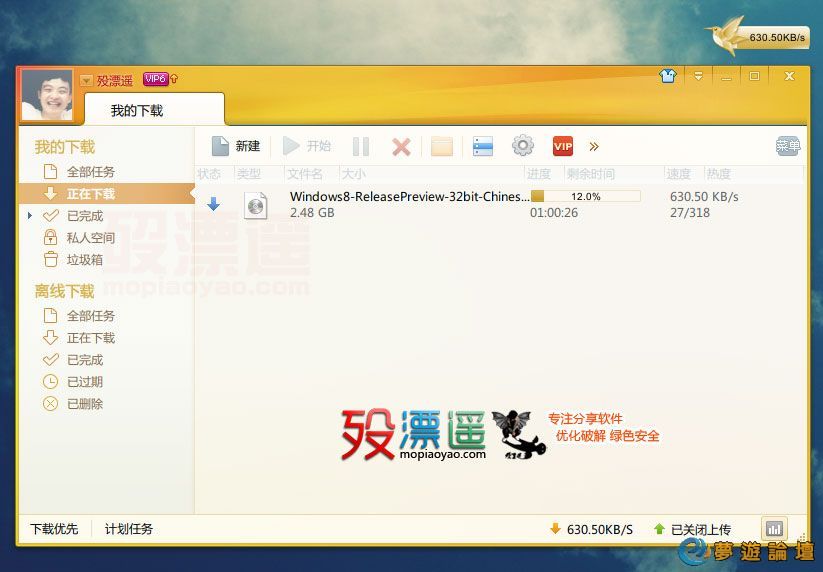This screenshot has height=572, width=823.
Task: Click 下载优先 in the status bar
Action: point(54,529)
